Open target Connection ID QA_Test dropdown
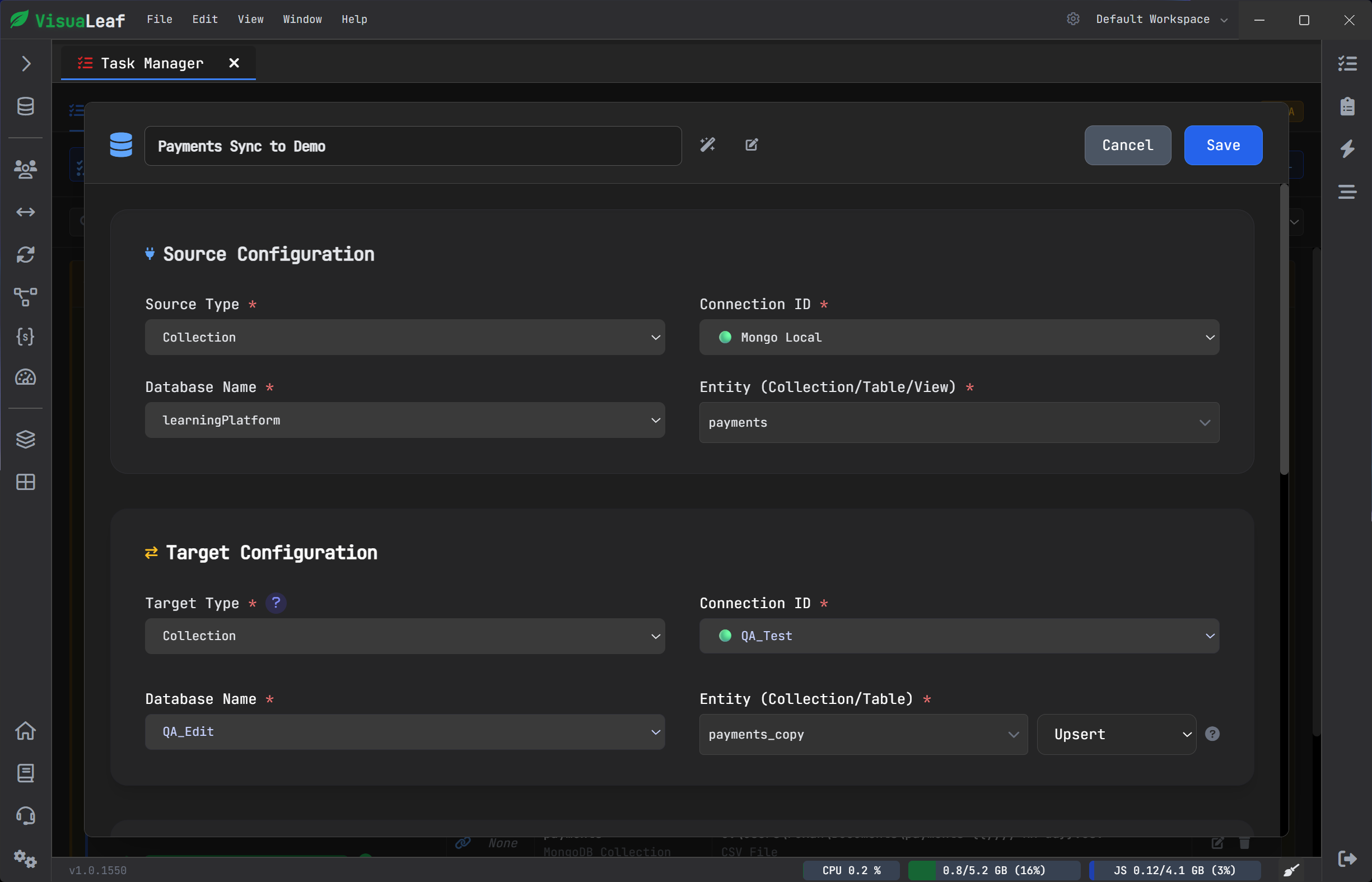Image resolution: width=1372 pixels, height=882 pixels. 959,636
